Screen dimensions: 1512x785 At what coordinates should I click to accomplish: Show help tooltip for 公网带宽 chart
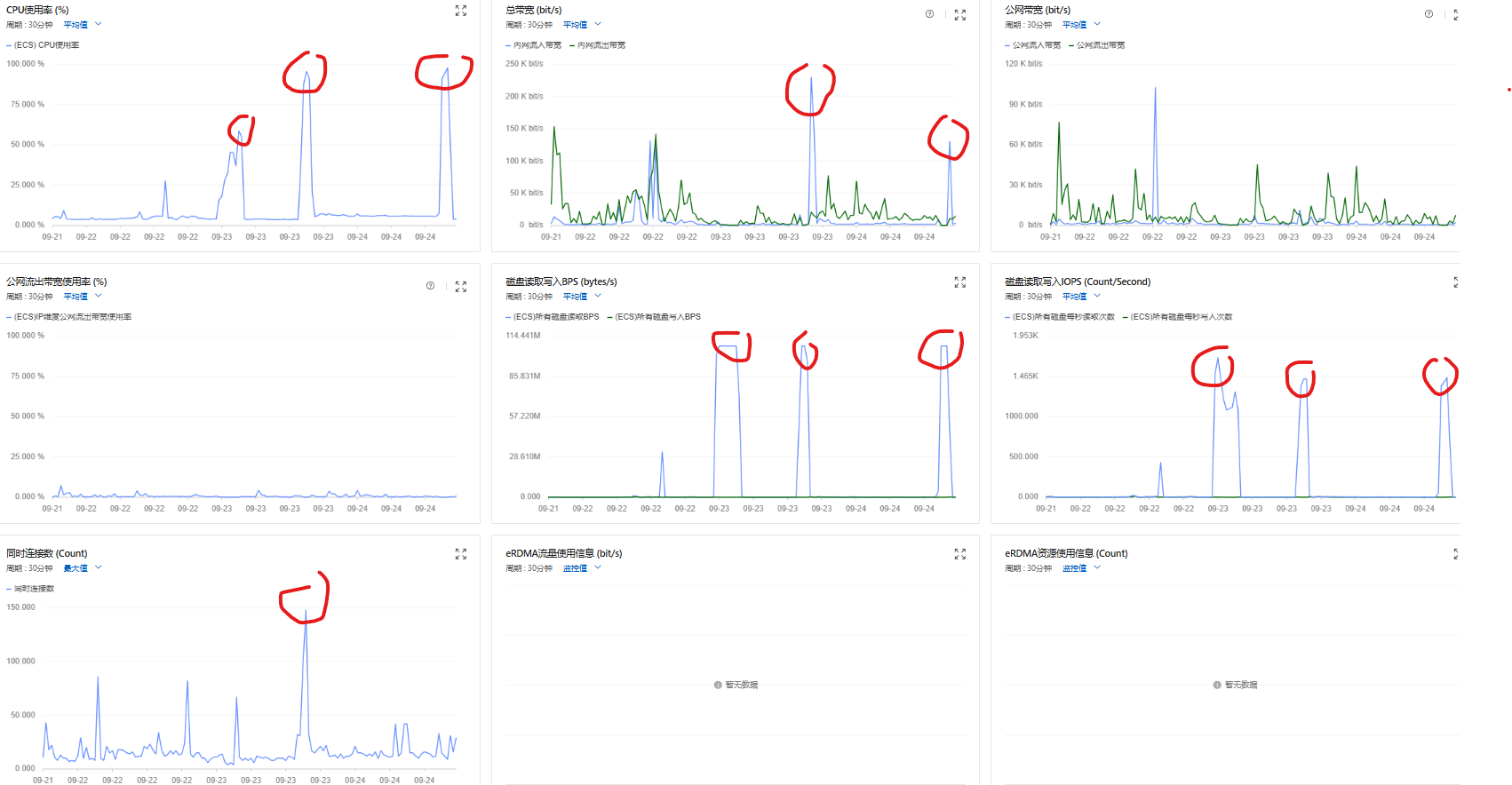1428,14
